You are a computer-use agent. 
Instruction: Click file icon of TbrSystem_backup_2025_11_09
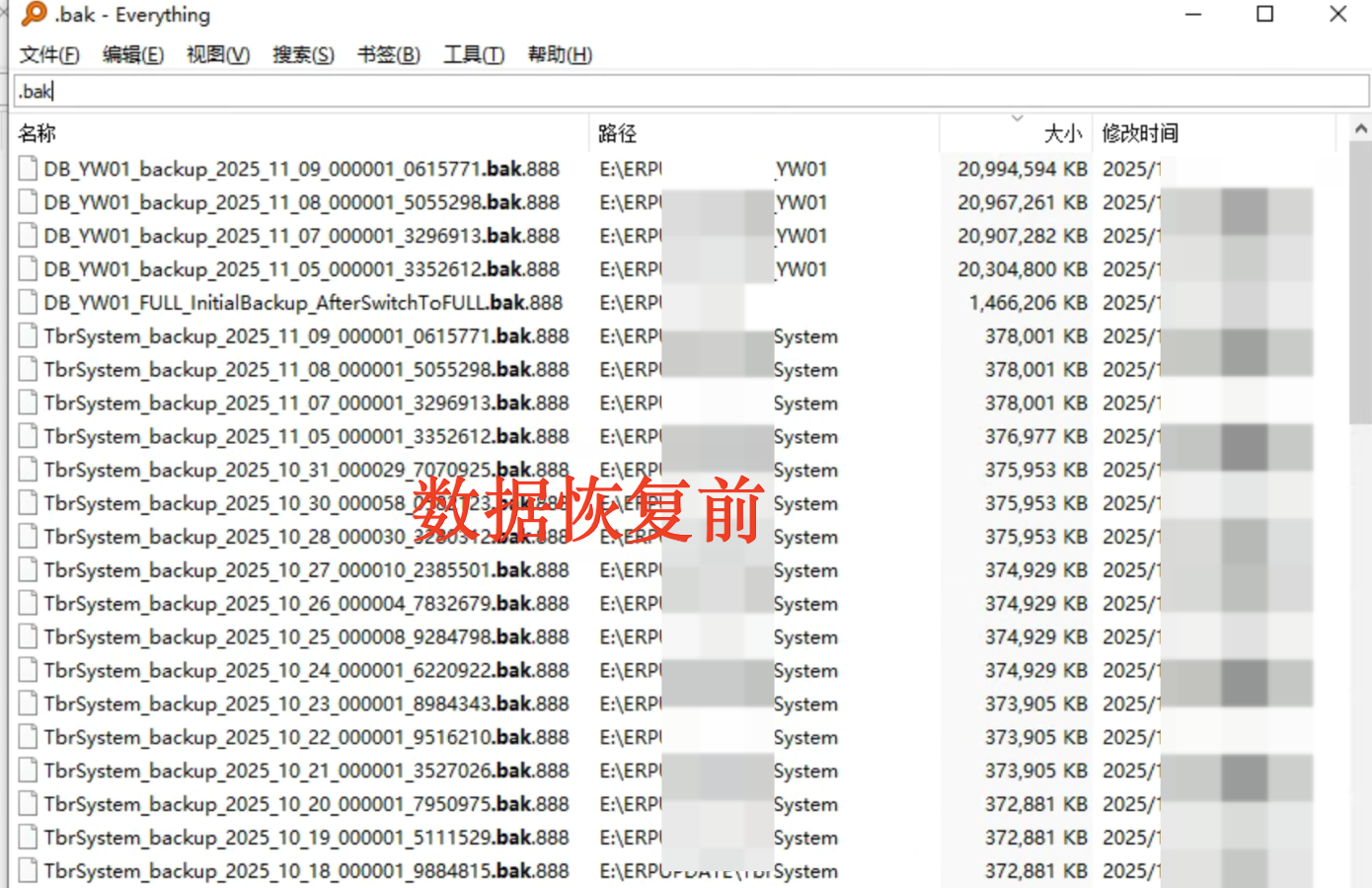coord(28,336)
